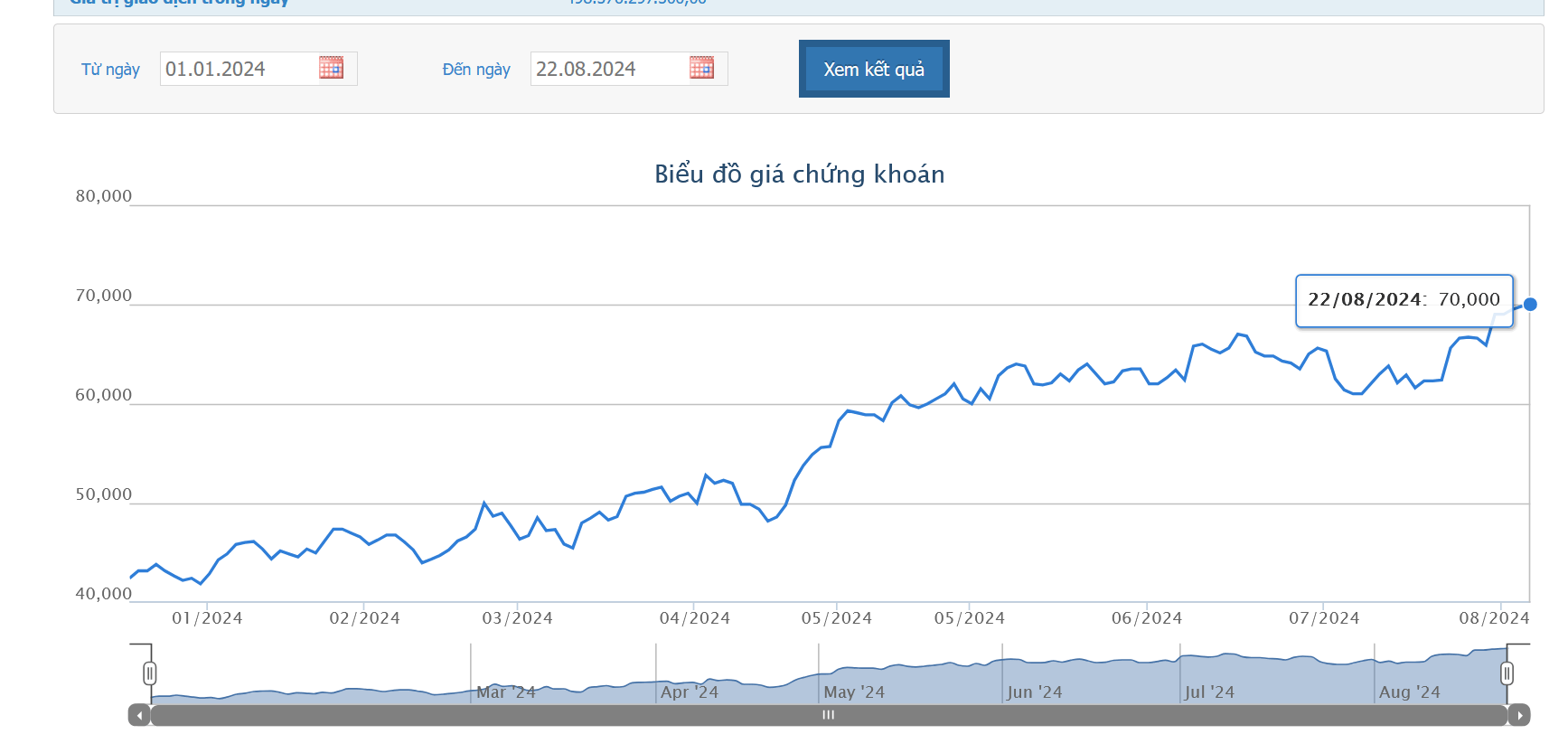Select May '24 in the navigator timeline

[x=853, y=692]
